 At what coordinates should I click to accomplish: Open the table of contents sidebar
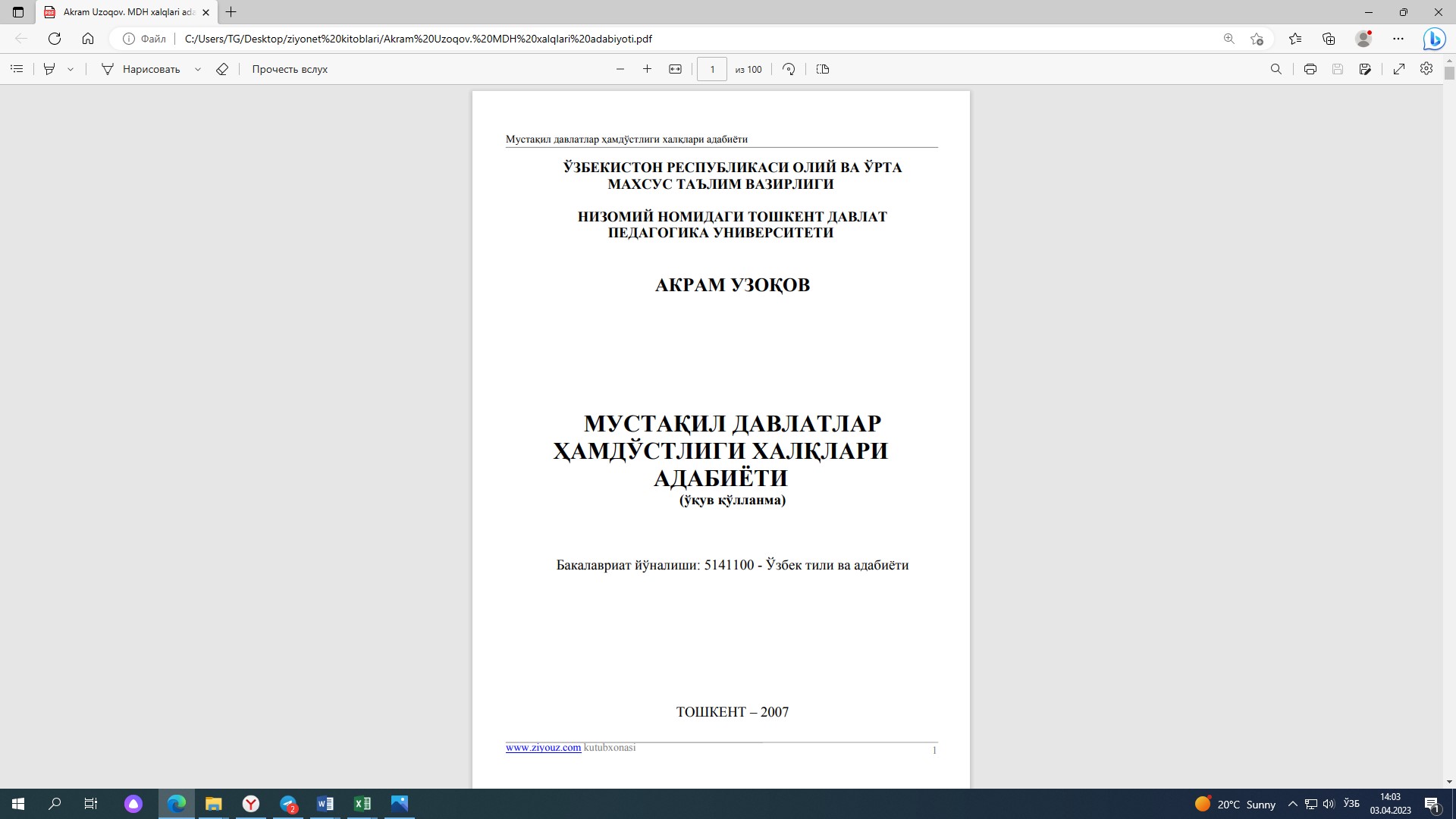17,69
